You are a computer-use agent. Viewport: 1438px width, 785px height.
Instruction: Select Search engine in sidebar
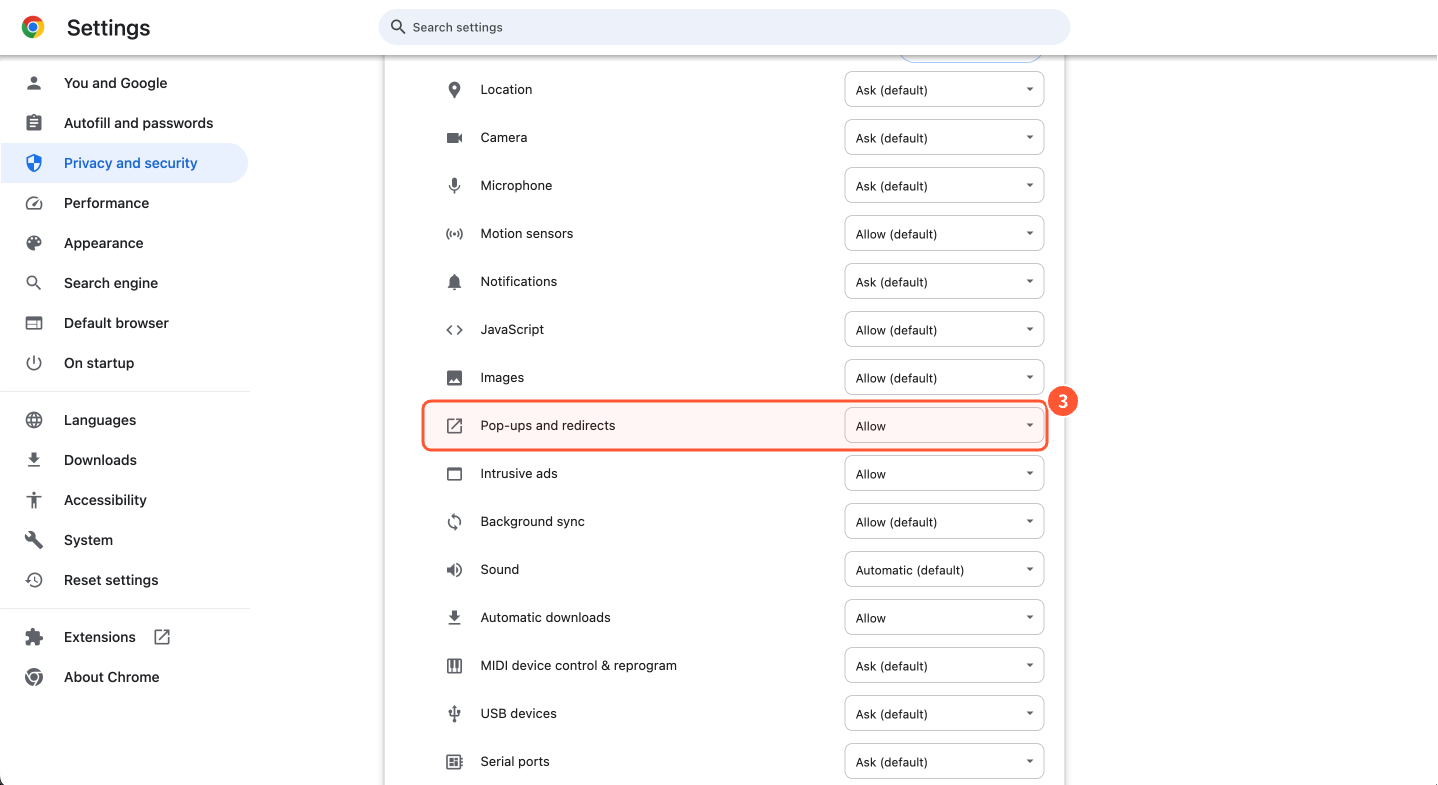tap(110, 283)
